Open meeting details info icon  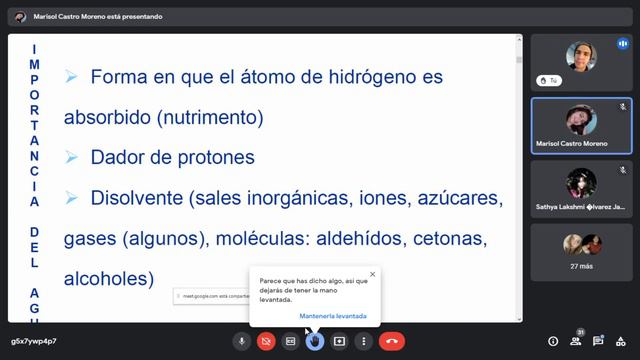(553, 341)
